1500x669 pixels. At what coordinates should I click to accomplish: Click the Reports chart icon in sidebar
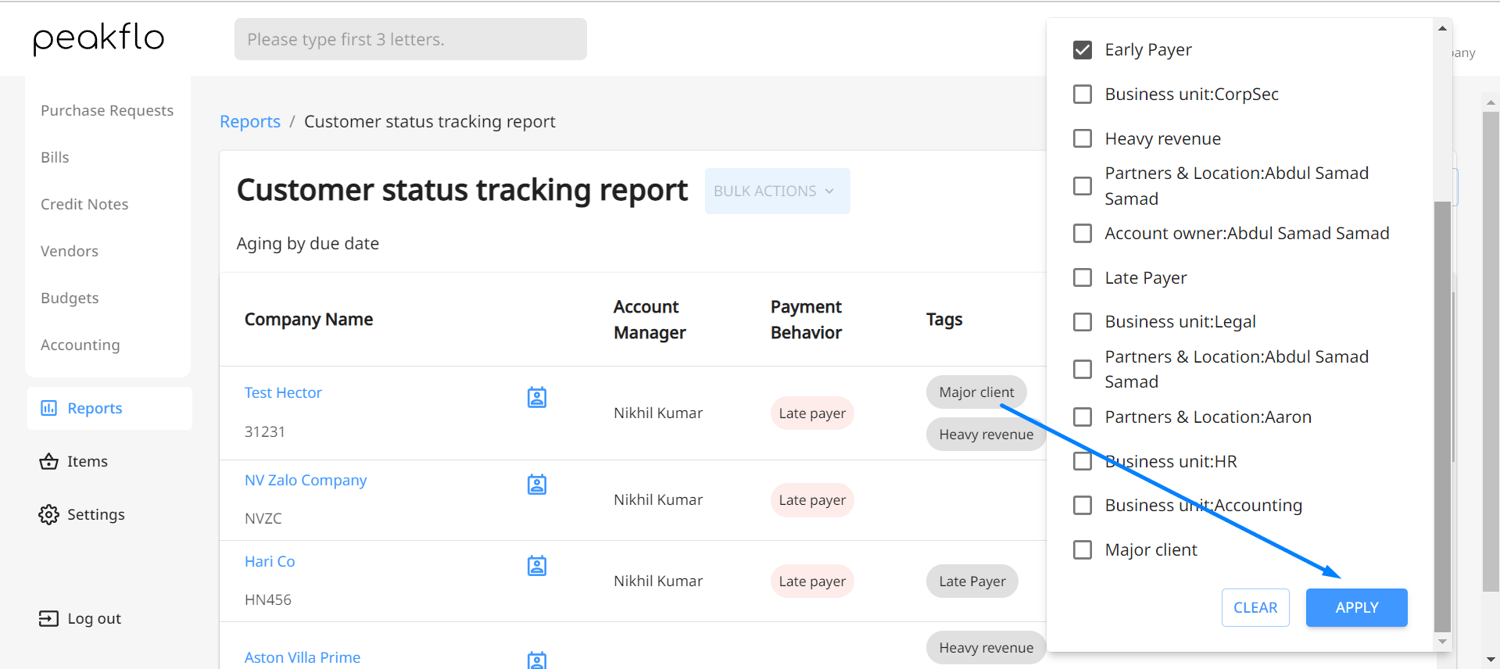pos(48,408)
